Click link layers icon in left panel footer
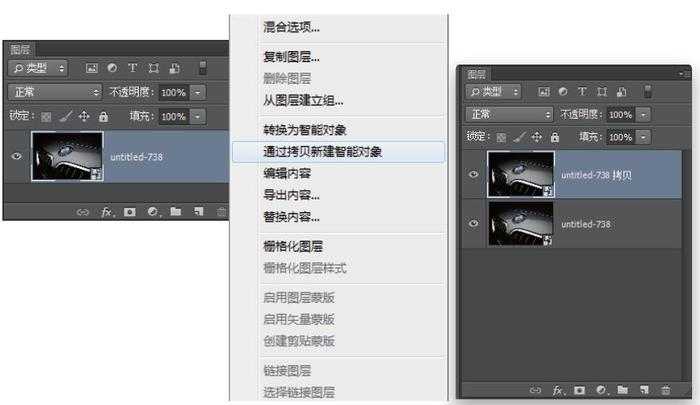Viewport: 700px width, 405px height. [x=83, y=212]
